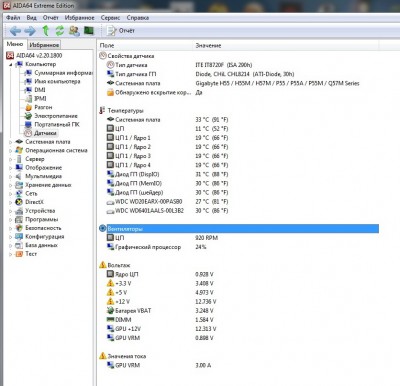Click the Поле column header

click(x=145, y=46)
